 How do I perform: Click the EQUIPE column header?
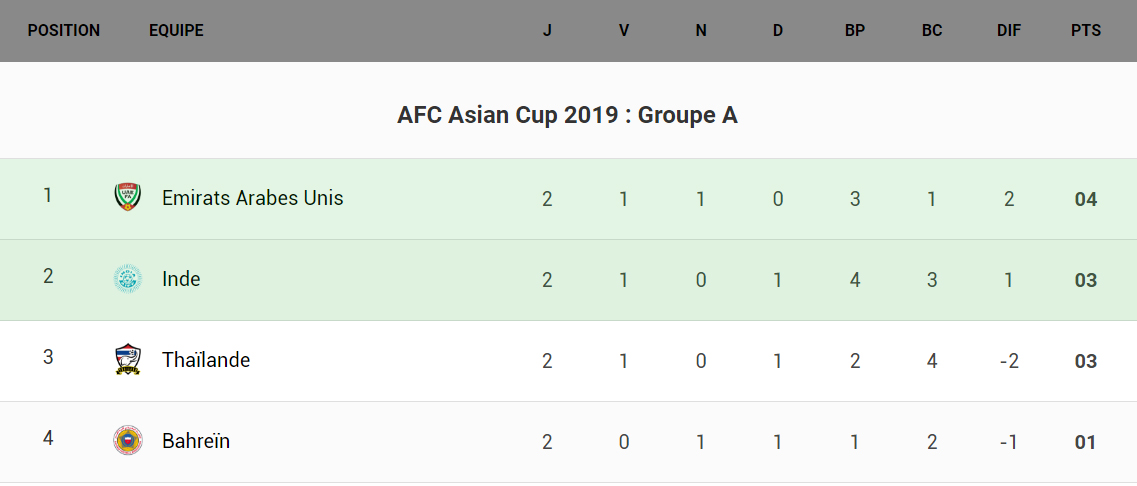point(176,31)
